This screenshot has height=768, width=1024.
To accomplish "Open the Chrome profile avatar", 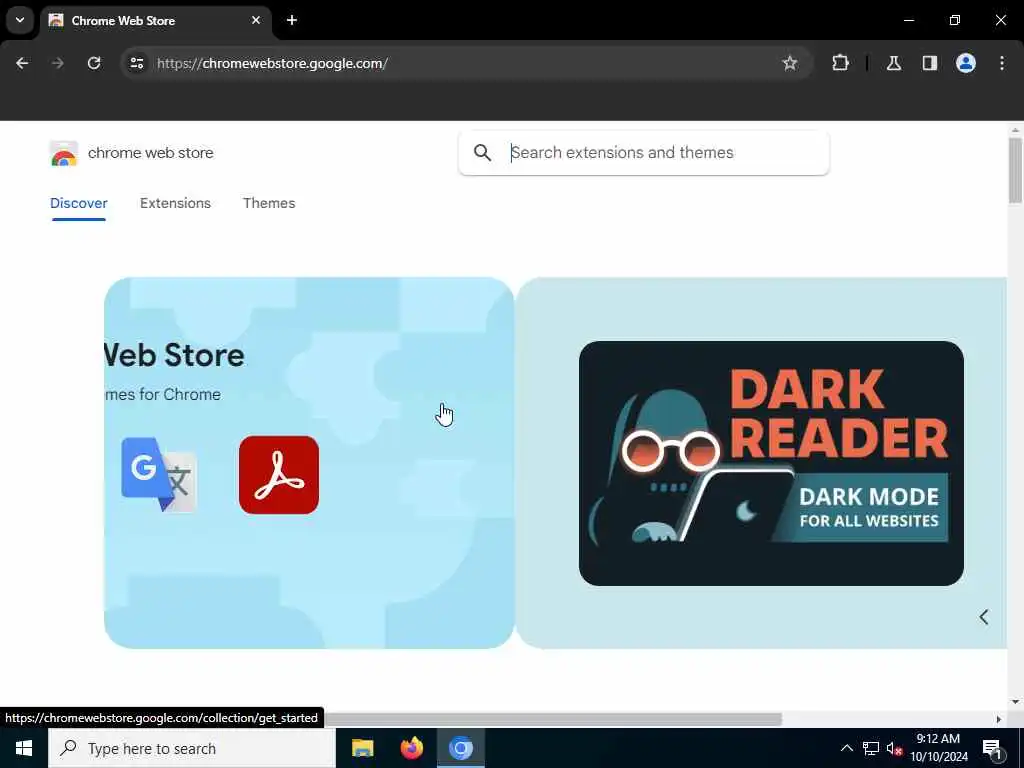I will [966, 63].
